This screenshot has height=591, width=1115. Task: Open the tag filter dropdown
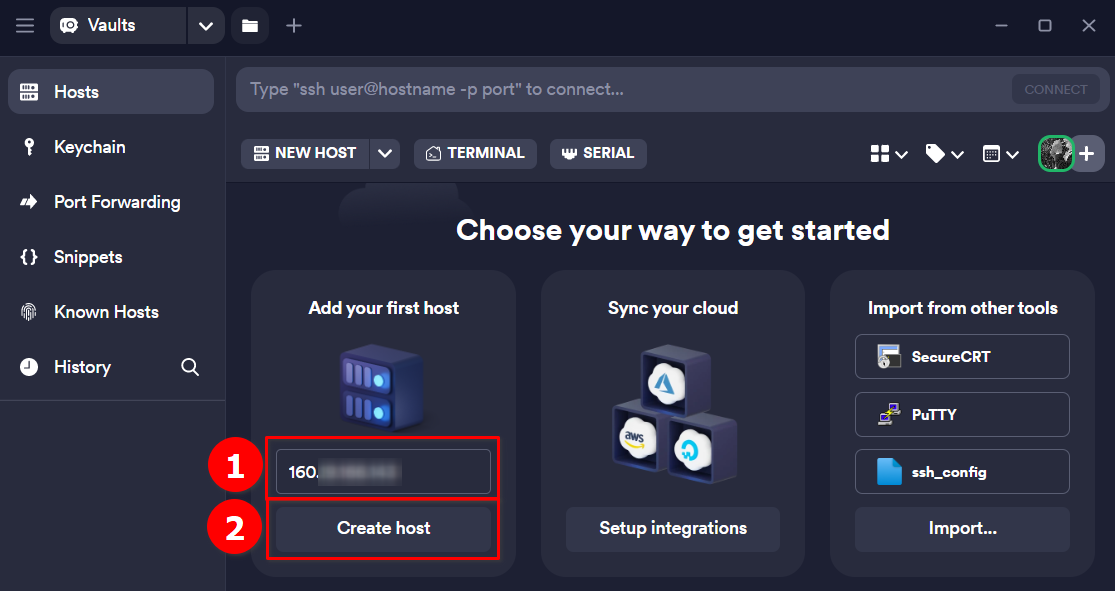(944, 154)
